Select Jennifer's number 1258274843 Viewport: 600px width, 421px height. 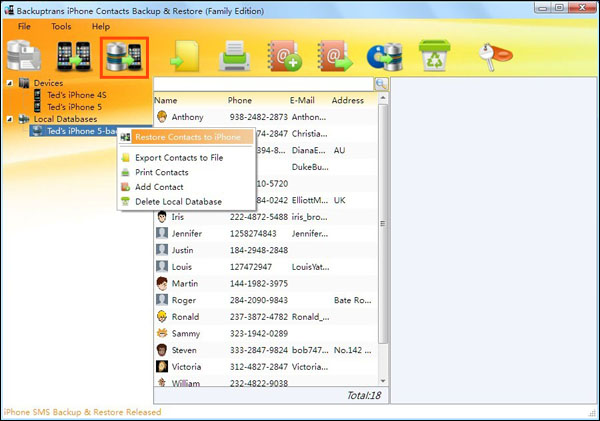[253, 233]
